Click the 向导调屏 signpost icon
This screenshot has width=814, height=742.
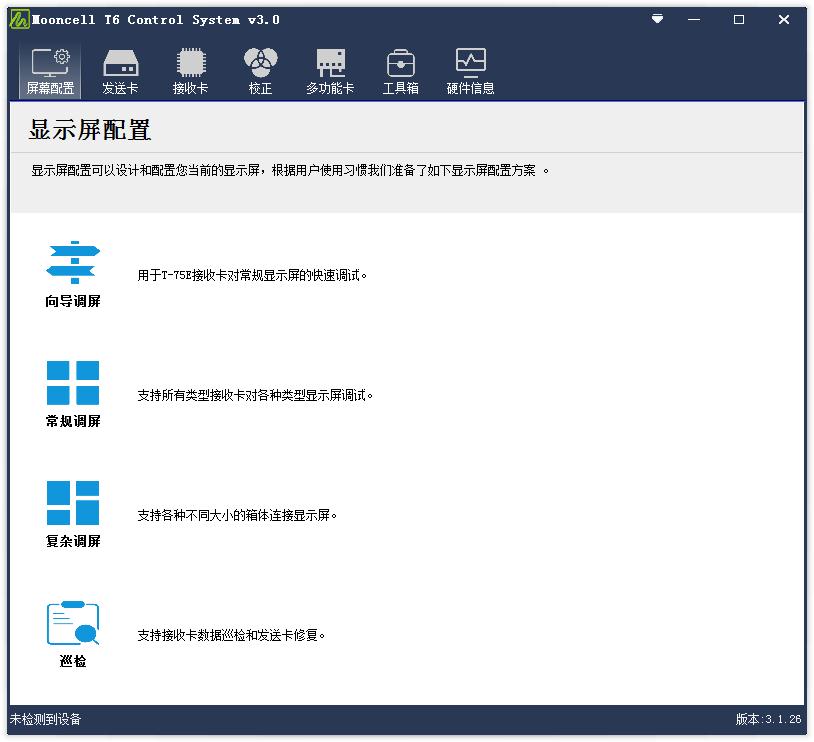pyautogui.click(x=73, y=263)
